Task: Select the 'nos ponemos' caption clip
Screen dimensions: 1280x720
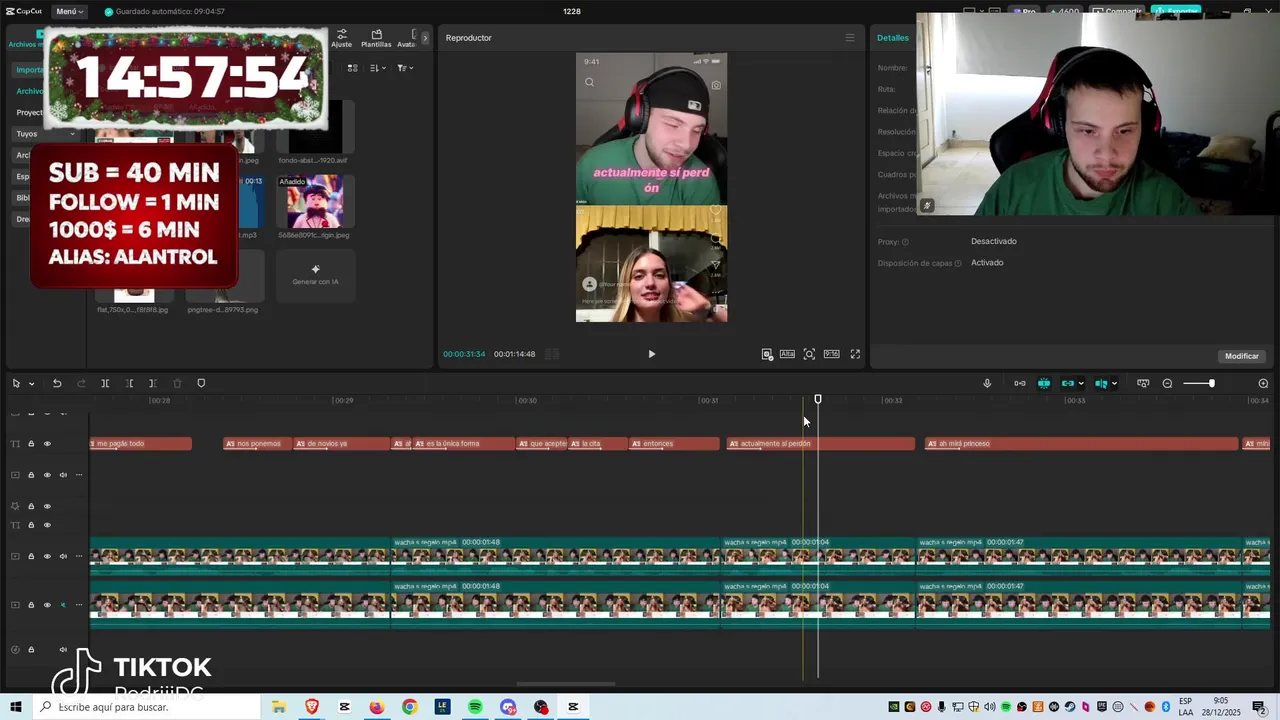Action: [x=258, y=444]
